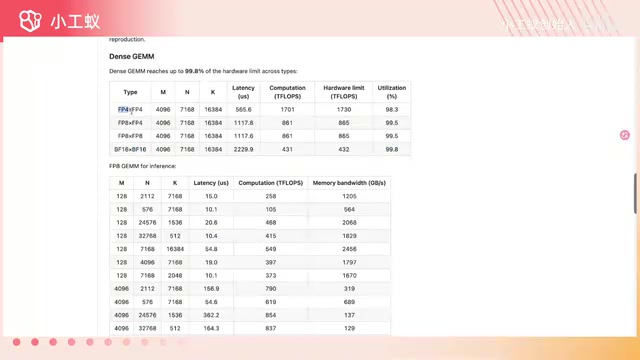640x360 pixels.
Task: Click the 99.8 utilization cell
Action: (x=391, y=149)
